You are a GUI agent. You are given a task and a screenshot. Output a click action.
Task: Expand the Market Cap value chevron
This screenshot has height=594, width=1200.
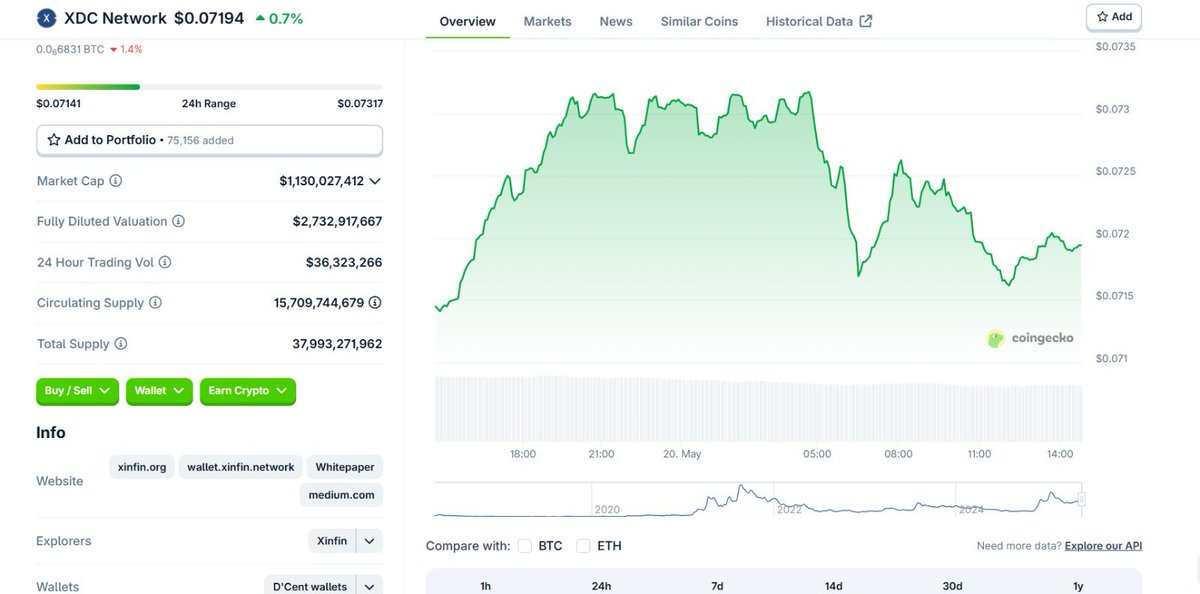(375, 181)
